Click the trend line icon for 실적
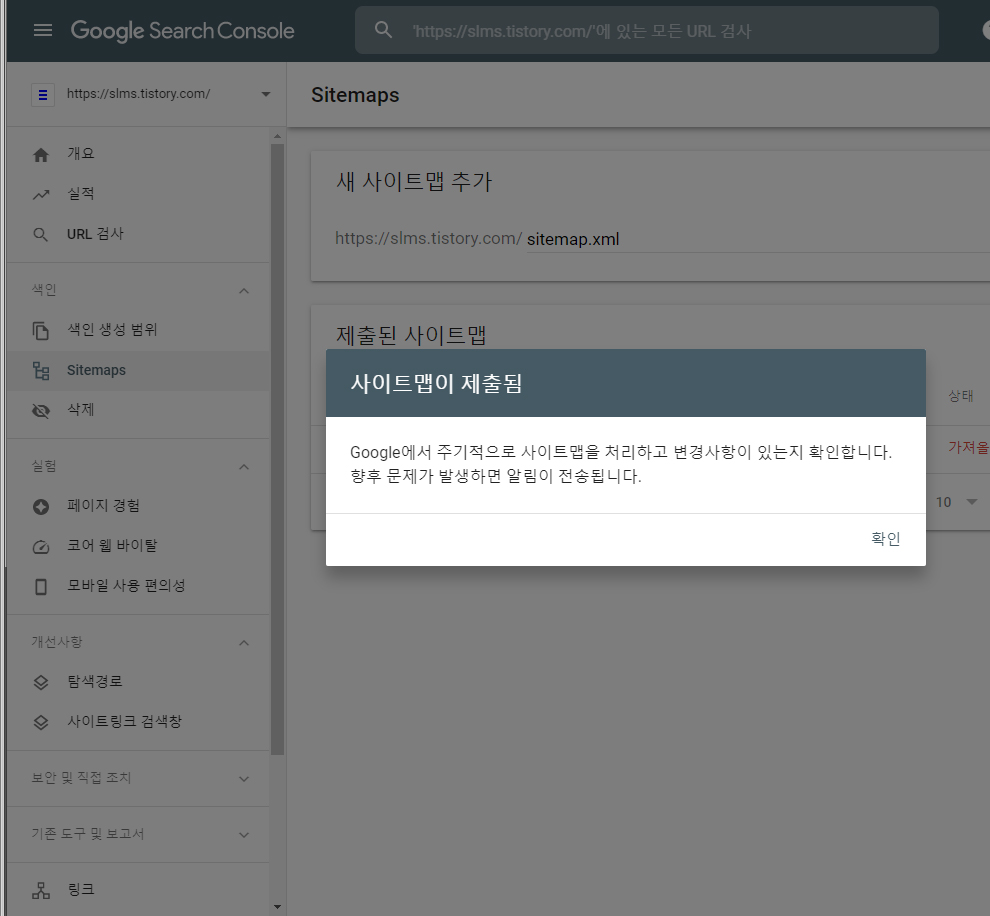Screen dimensions: 990x916 point(41,194)
